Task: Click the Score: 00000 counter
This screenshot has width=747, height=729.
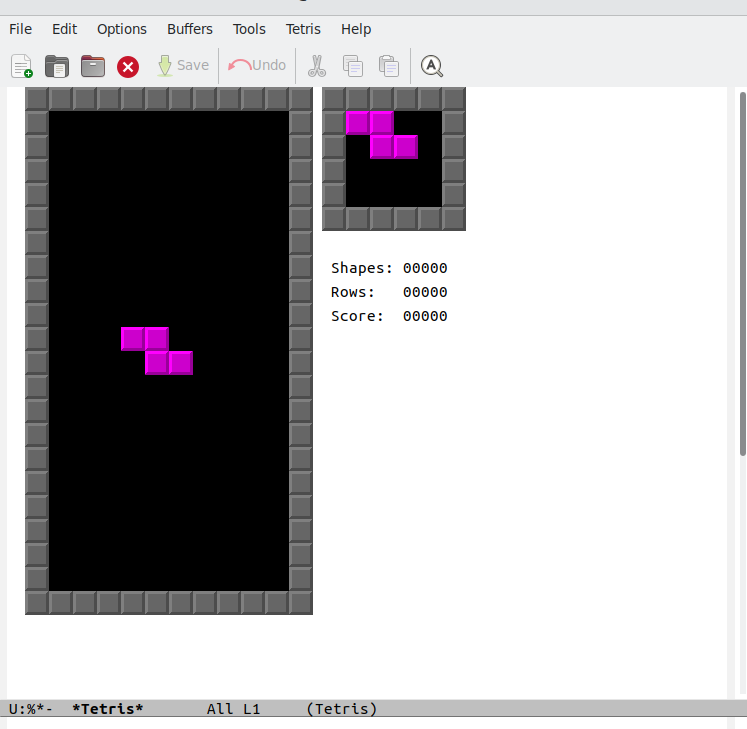Action: 389,316
